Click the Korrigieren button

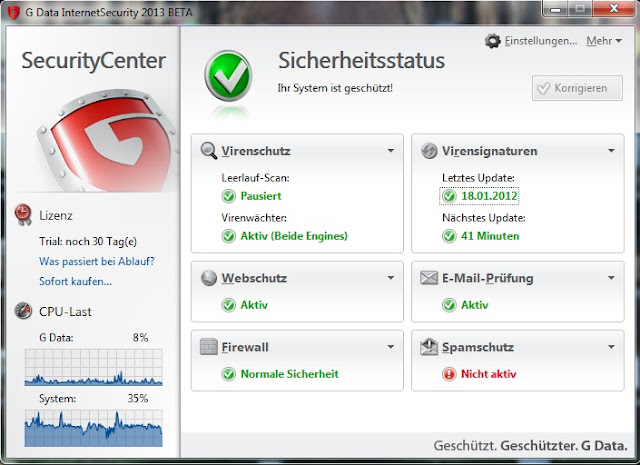point(578,88)
